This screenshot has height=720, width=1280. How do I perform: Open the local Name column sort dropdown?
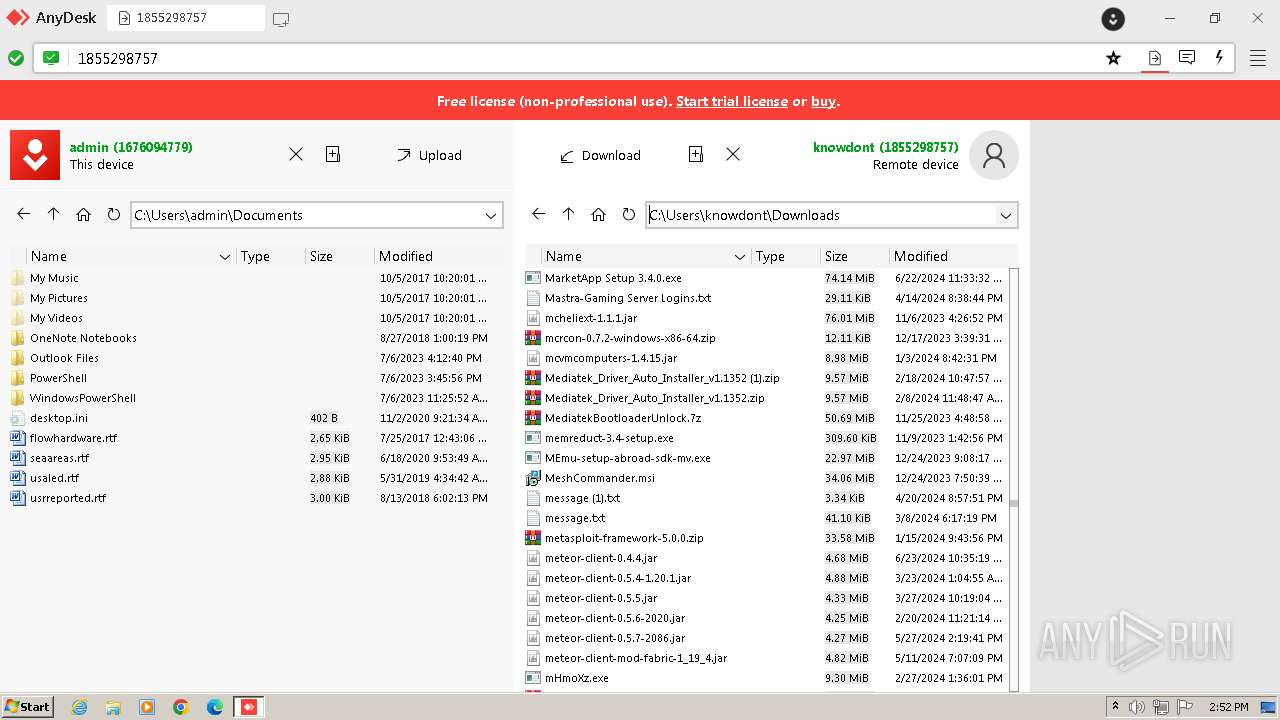pyautogui.click(x=225, y=257)
